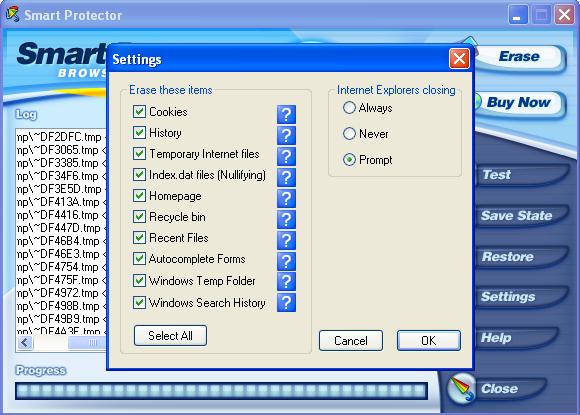This screenshot has width=580, height=415.
Task: Click Save State in sidebar
Action: tap(521, 216)
